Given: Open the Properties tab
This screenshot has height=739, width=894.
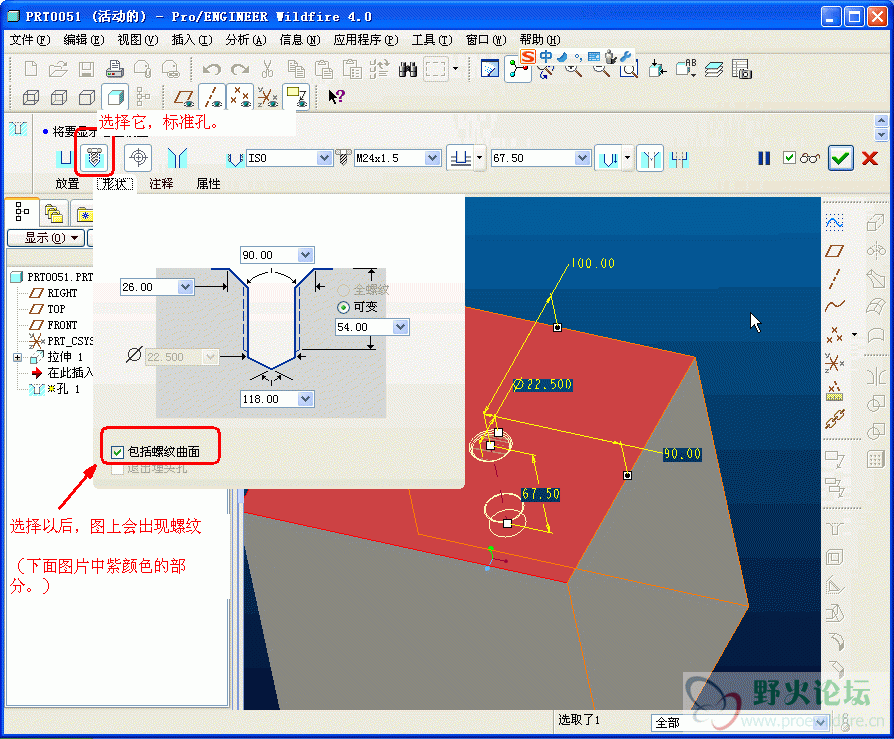Looking at the screenshot, I should (208, 184).
